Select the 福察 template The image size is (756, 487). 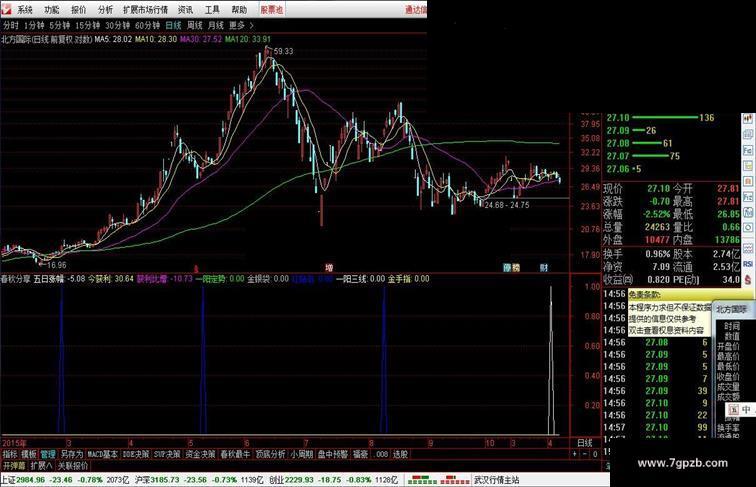coord(361,454)
